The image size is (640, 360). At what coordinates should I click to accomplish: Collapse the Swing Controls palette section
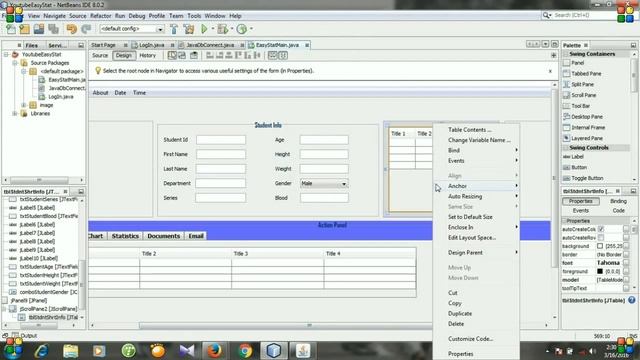click(x=566, y=148)
